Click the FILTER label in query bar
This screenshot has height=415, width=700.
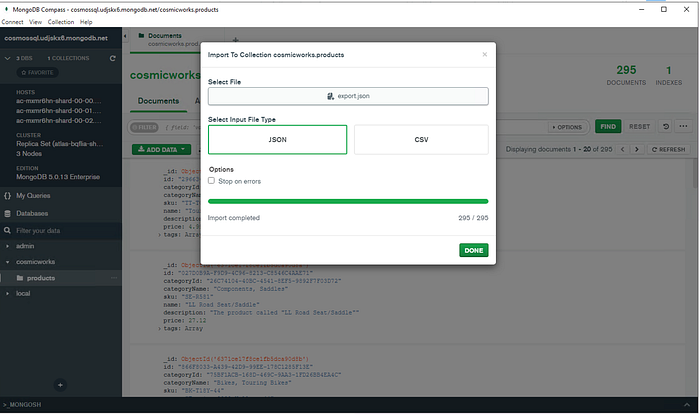tap(144, 127)
